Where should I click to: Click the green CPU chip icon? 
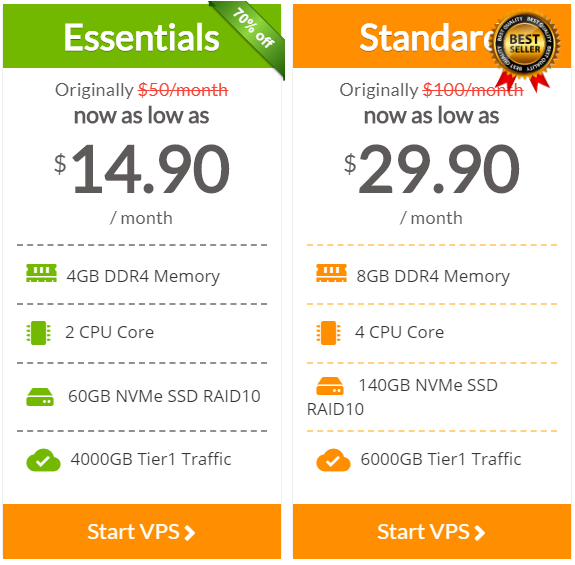[39, 333]
